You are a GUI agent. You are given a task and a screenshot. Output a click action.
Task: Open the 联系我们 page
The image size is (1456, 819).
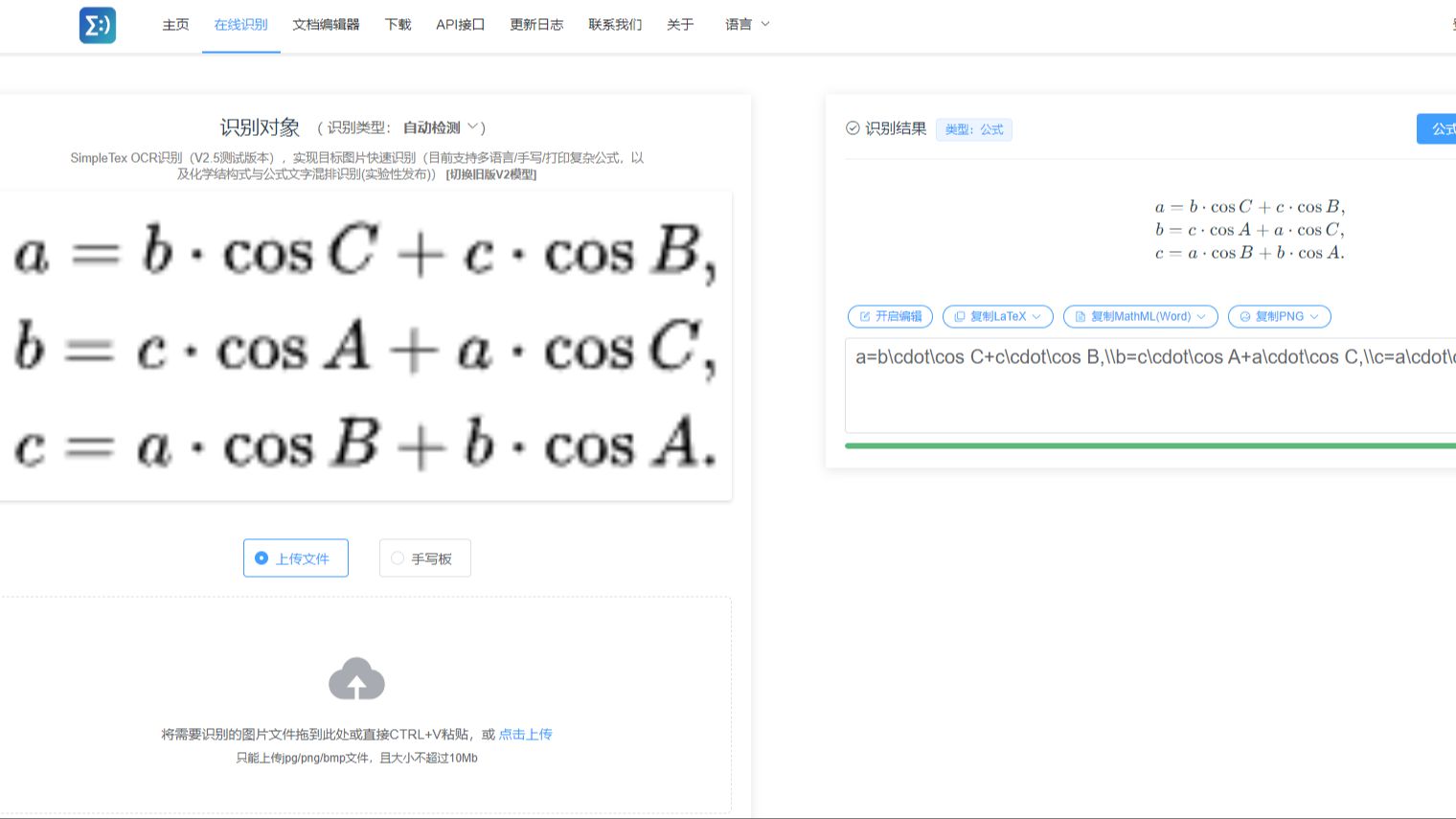tap(615, 25)
